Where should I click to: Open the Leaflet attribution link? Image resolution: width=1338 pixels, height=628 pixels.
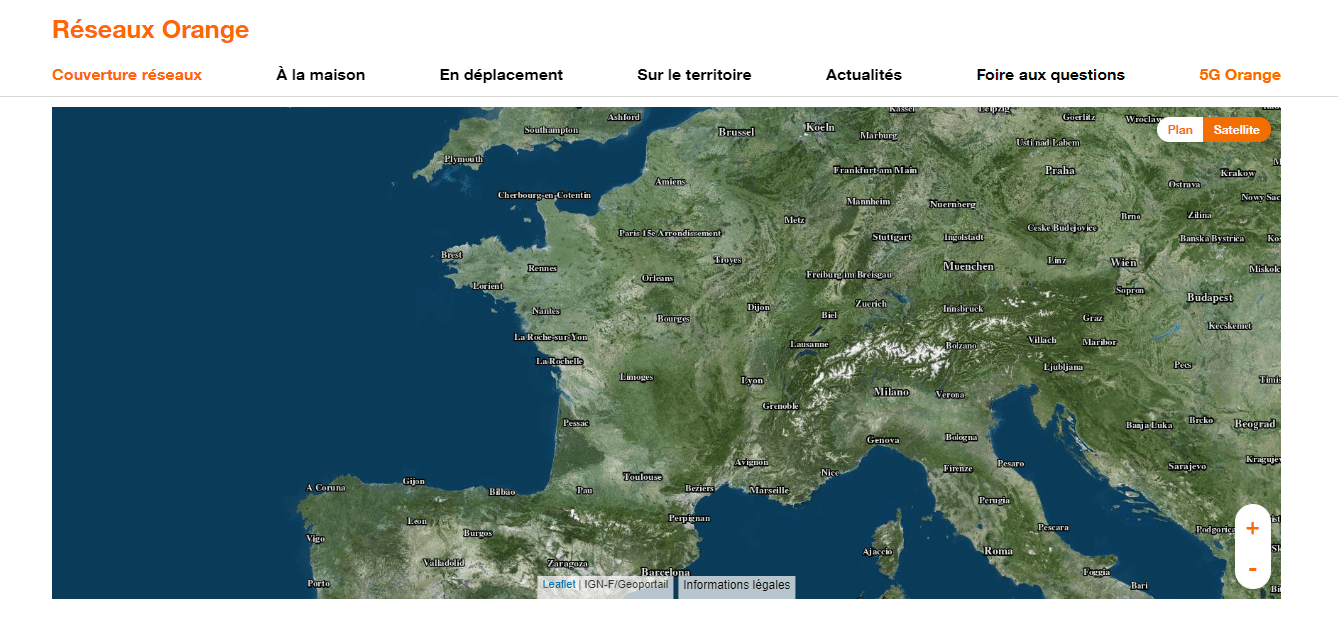pyautogui.click(x=559, y=584)
